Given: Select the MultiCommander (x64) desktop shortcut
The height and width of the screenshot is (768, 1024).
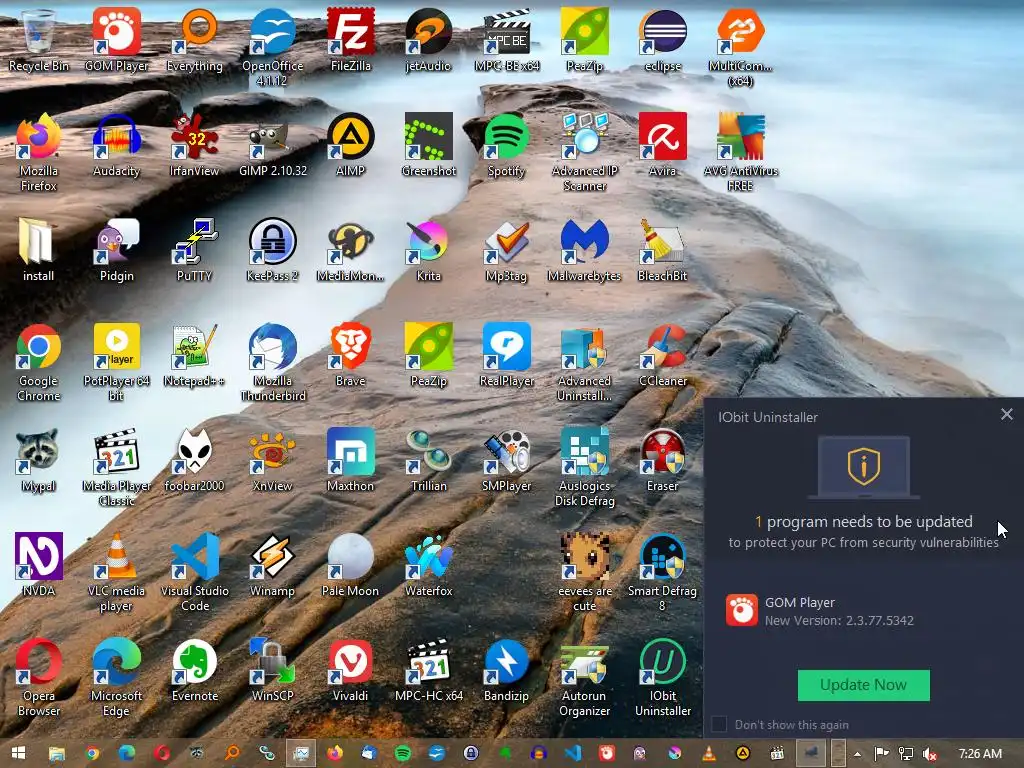Looking at the screenshot, I should click(740, 47).
